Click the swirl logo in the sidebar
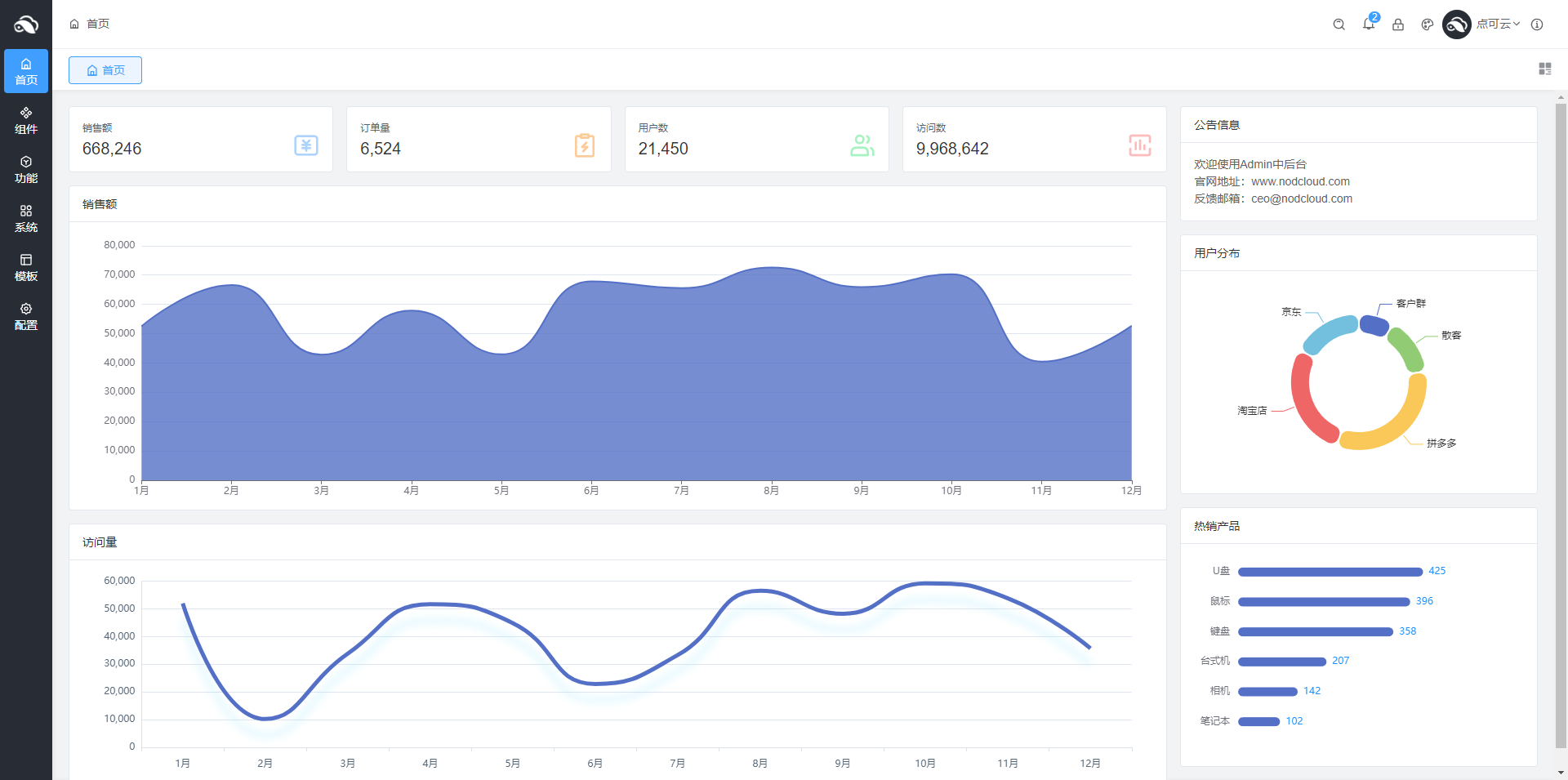Image resolution: width=1568 pixels, height=780 pixels. tap(26, 25)
